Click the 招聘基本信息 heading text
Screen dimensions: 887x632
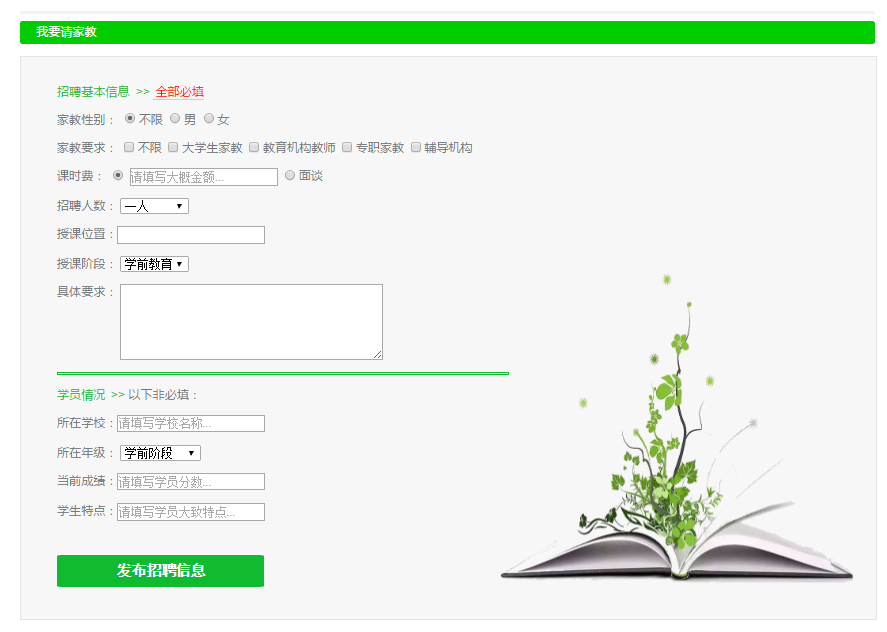pos(93,92)
